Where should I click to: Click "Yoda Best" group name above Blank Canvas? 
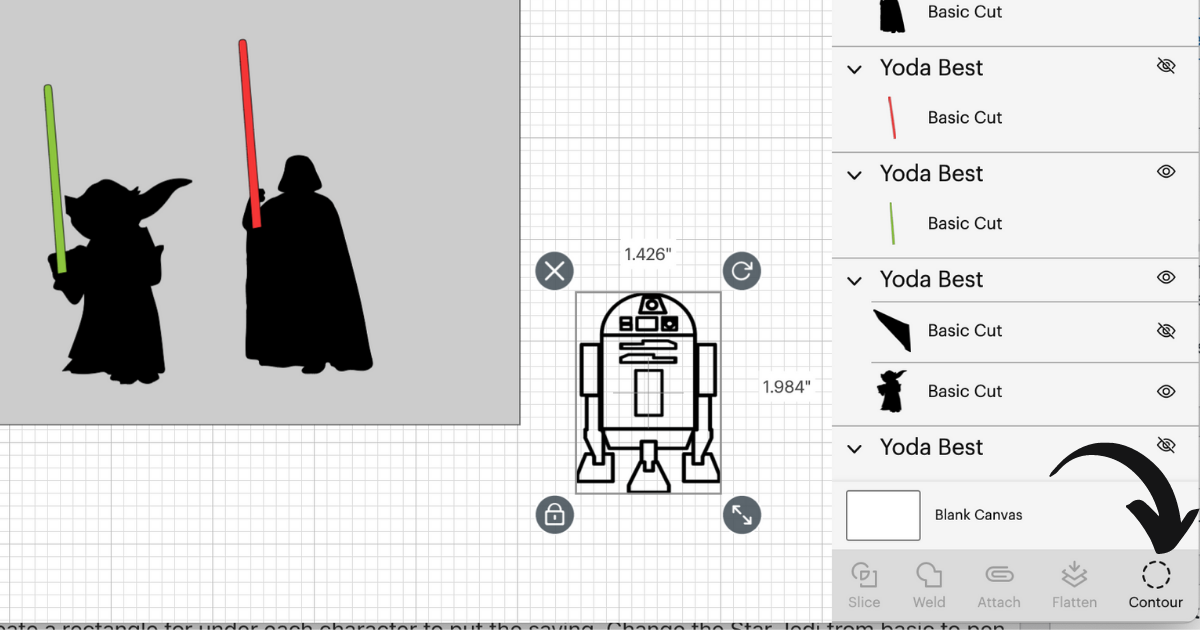(x=932, y=447)
